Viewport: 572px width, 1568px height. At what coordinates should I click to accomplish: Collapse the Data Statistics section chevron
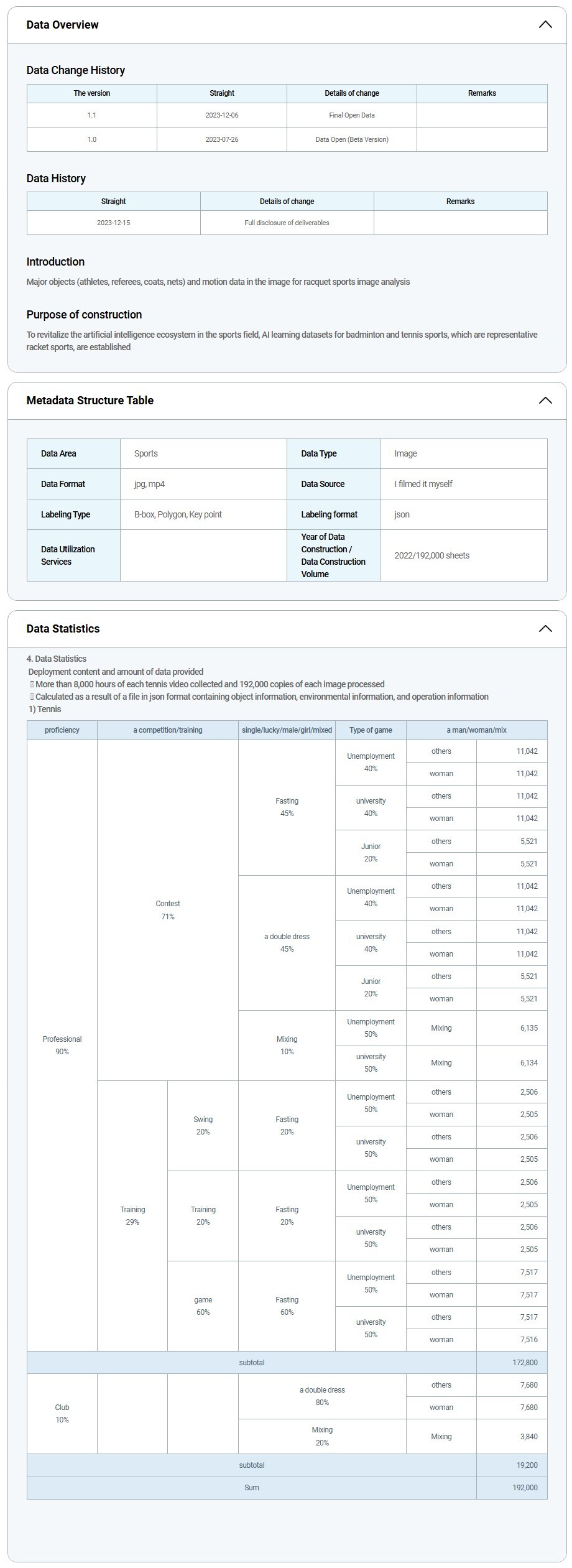(x=545, y=629)
